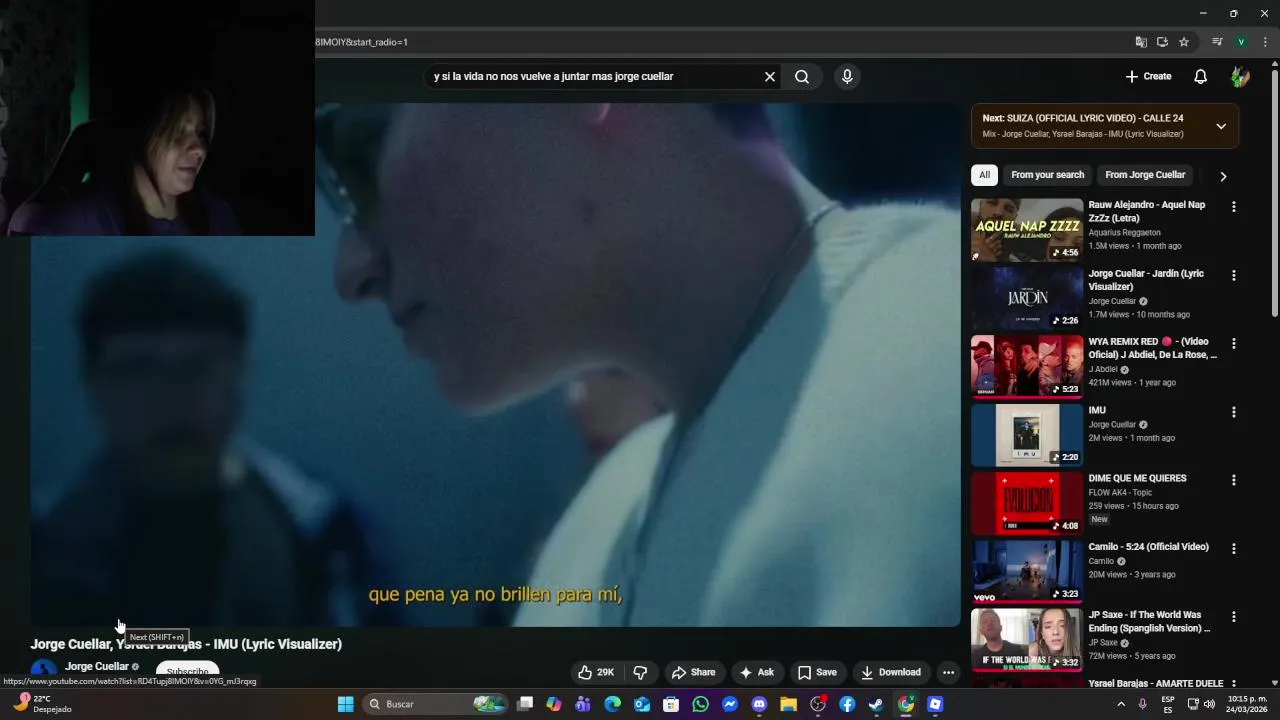Save the video to a playlist
The width and height of the screenshot is (1280, 720).
coord(817,672)
